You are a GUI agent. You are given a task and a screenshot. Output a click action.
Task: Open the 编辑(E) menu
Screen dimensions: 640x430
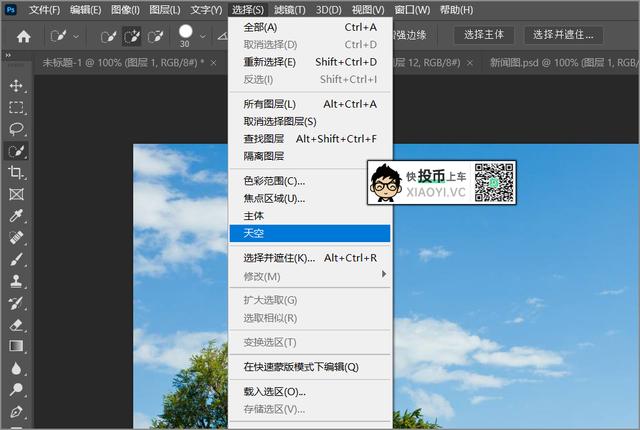click(85, 9)
